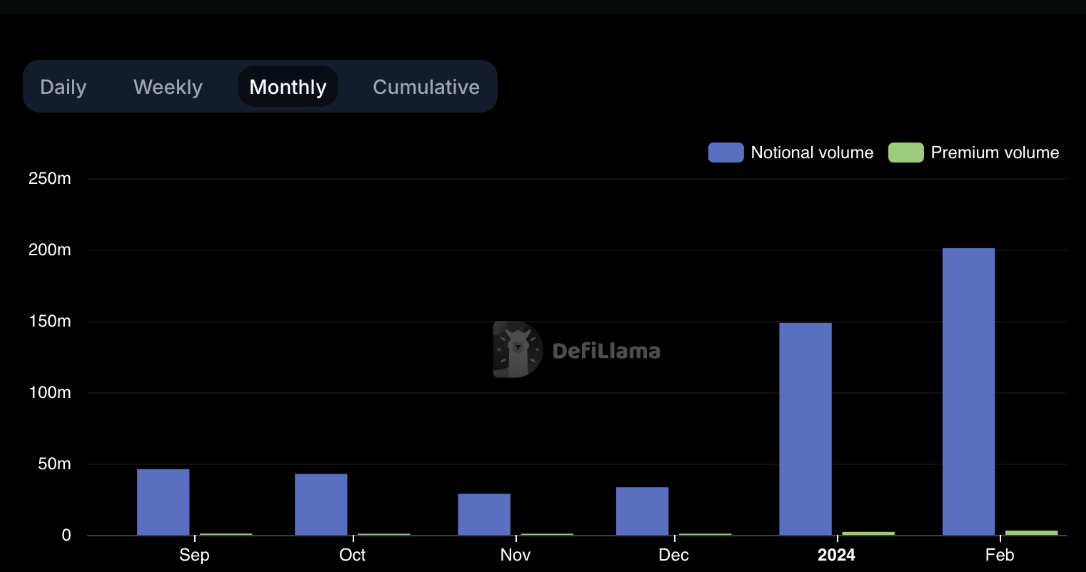
Task: Click the DefiLlama watermark text
Action: click(606, 351)
